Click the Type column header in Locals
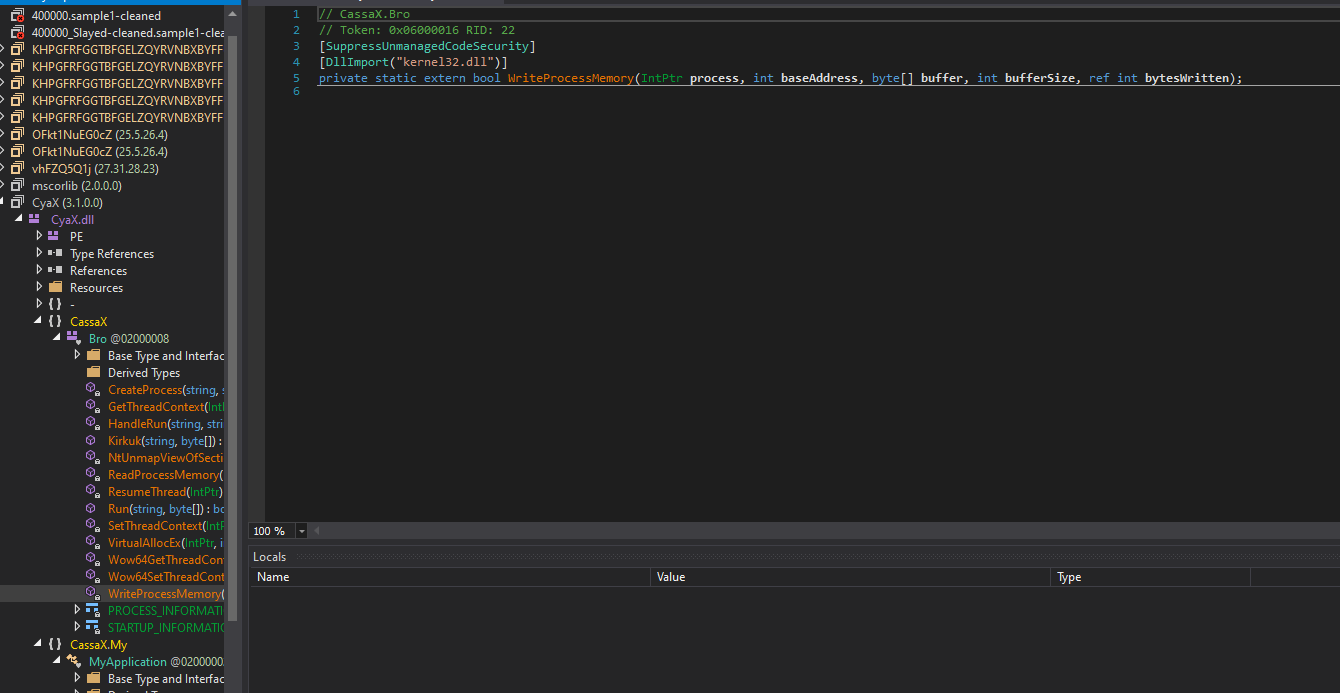1340x693 pixels. point(1150,577)
